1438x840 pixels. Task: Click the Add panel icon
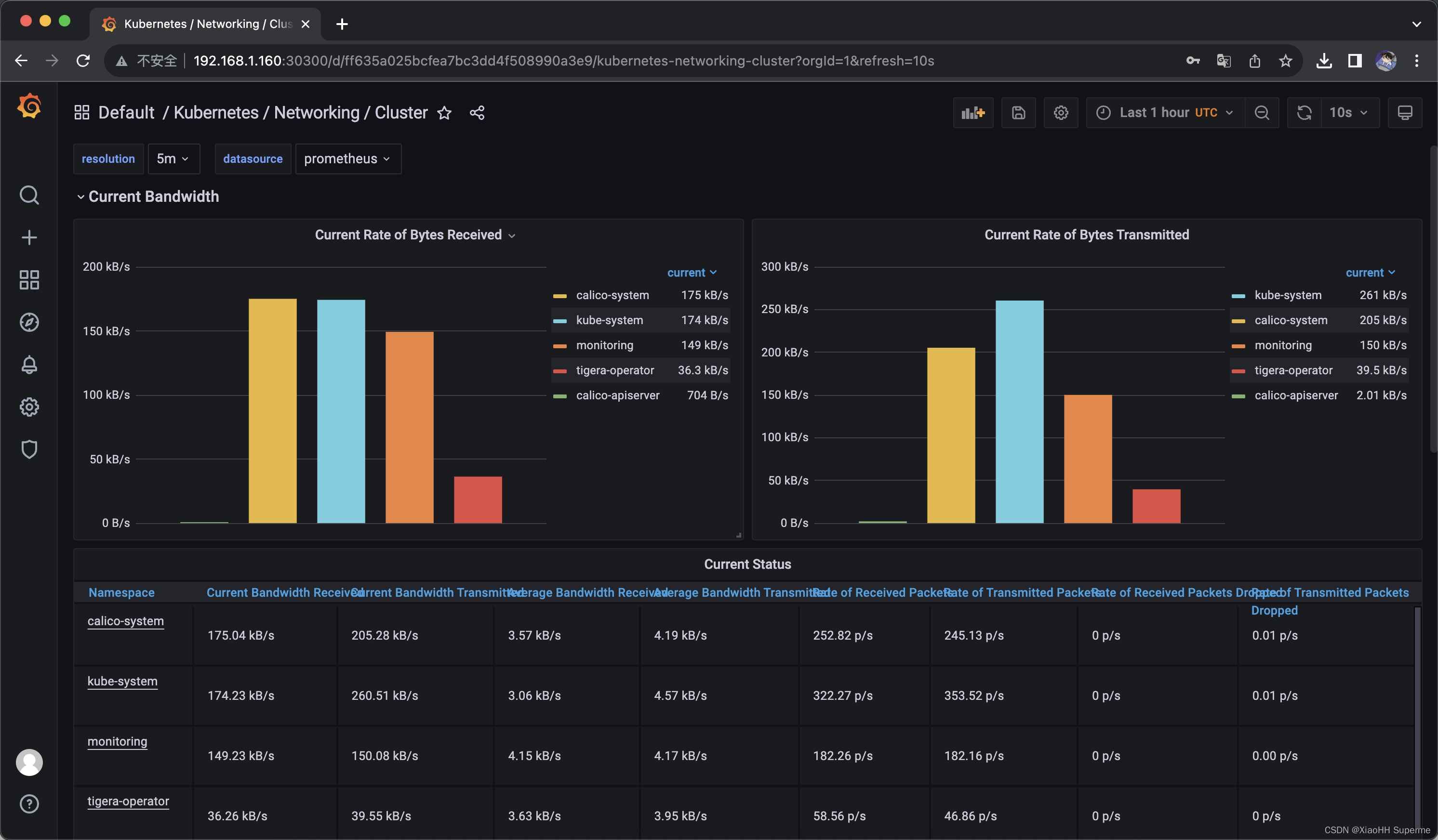click(x=973, y=112)
